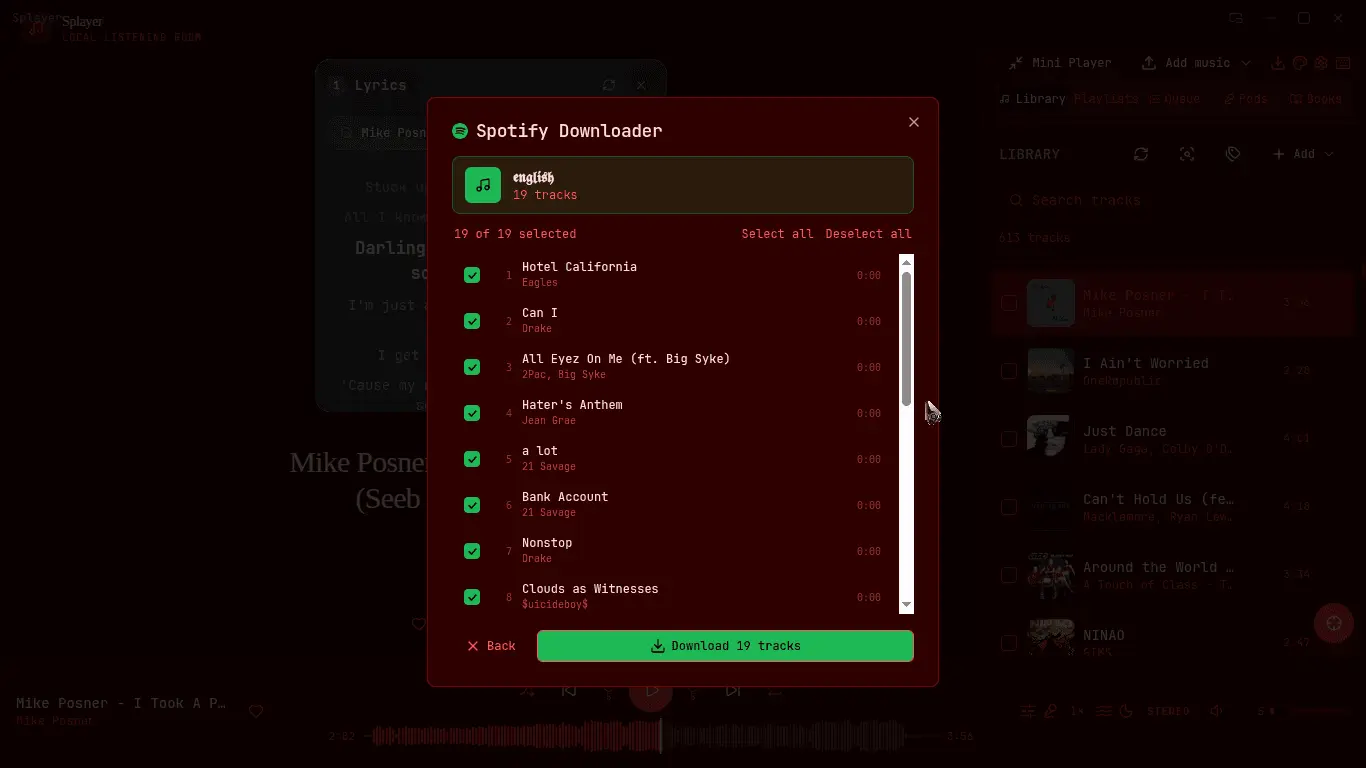
Task: Switch to the Books tab
Action: coord(1316,99)
